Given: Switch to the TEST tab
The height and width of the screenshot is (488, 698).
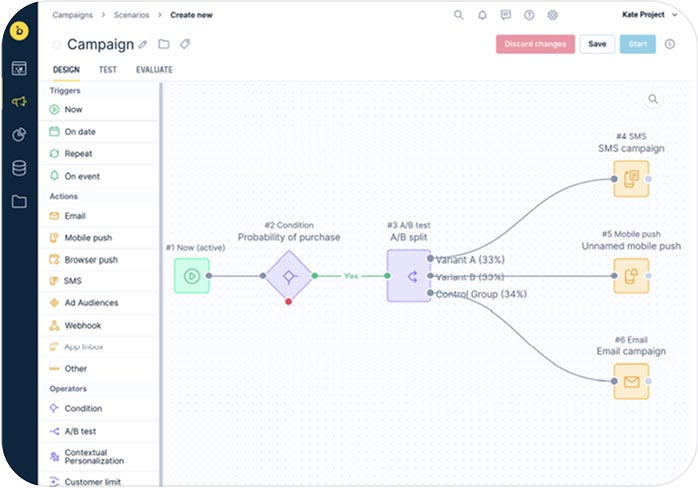Looking at the screenshot, I should point(107,70).
